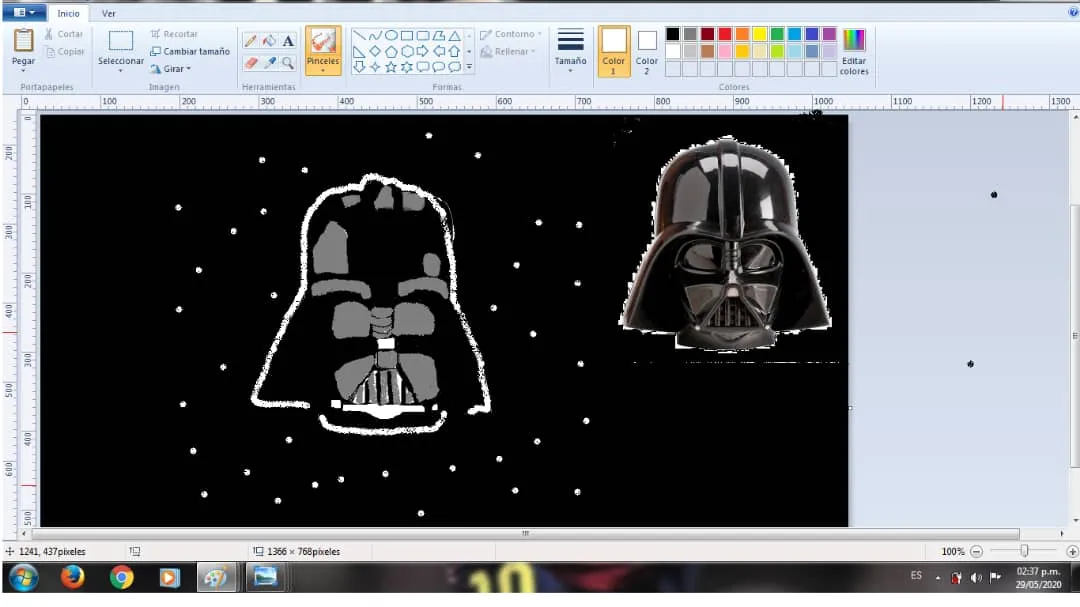Choose the polygon shape
Image resolution: width=1080 pixels, height=607 pixels.
438,35
